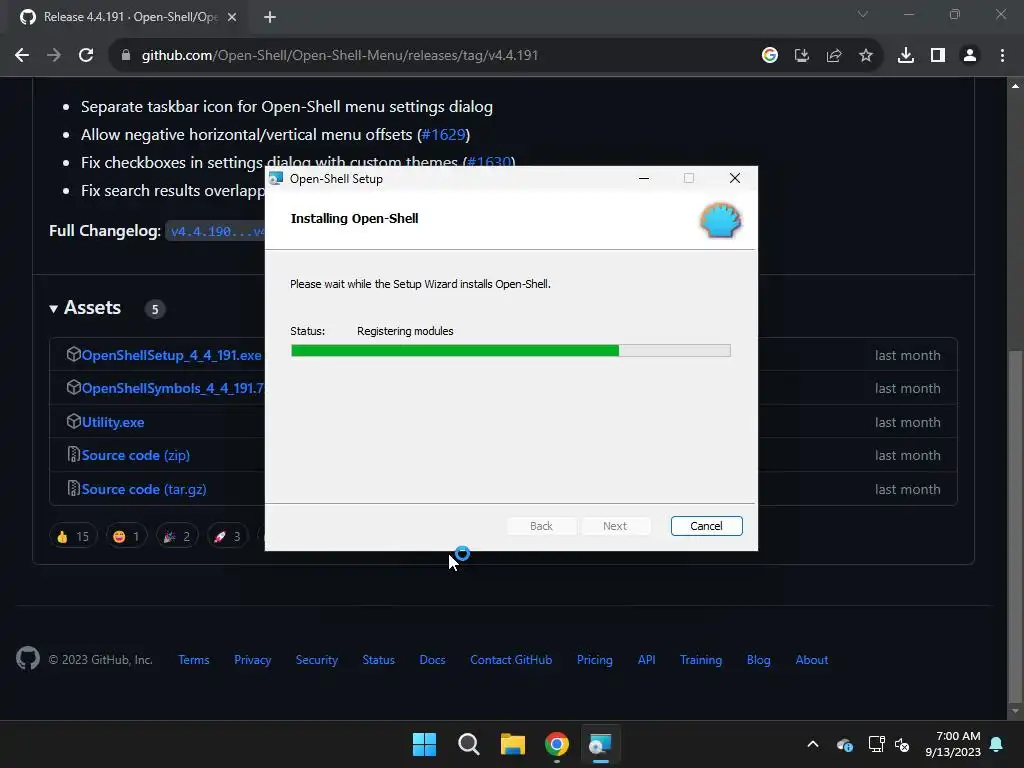Open tab search chevron in Chrome title bar
Viewport: 1024px width, 768px height.
point(863,14)
